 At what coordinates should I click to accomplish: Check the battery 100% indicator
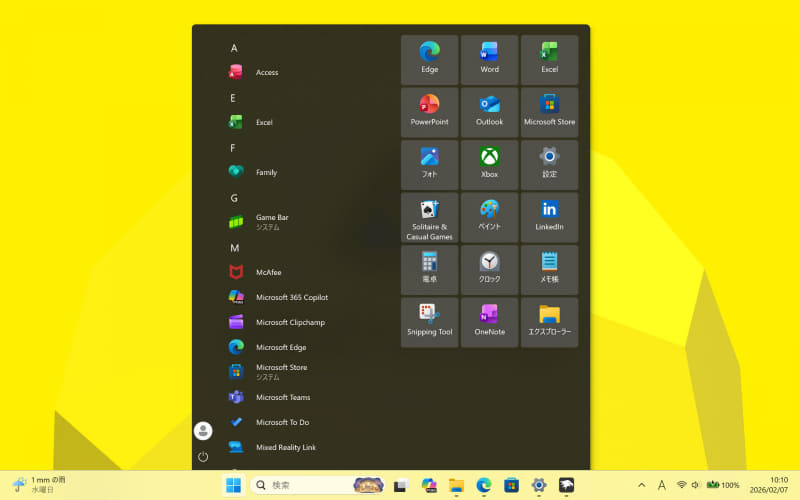click(x=723, y=485)
